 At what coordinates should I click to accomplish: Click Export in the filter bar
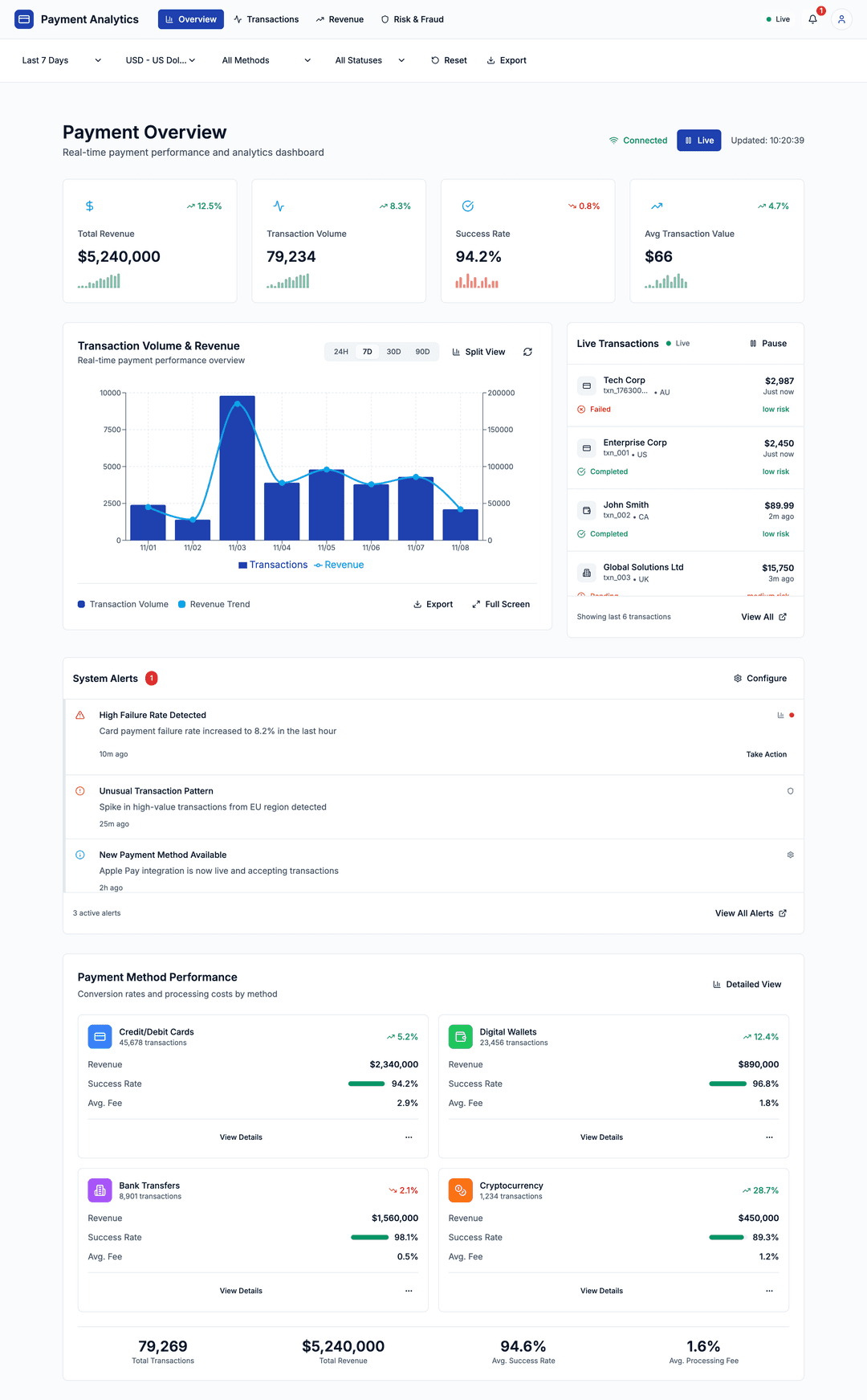coord(507,60)
